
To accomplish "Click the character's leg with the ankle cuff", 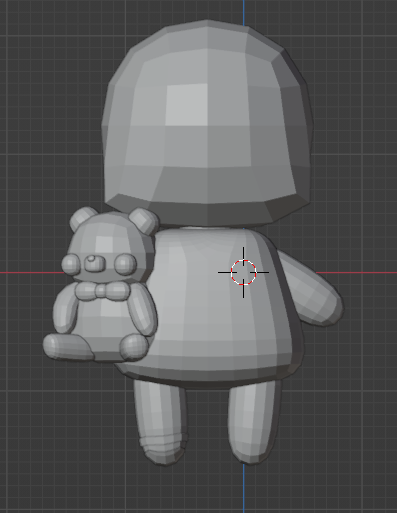I will click(161, 422).
